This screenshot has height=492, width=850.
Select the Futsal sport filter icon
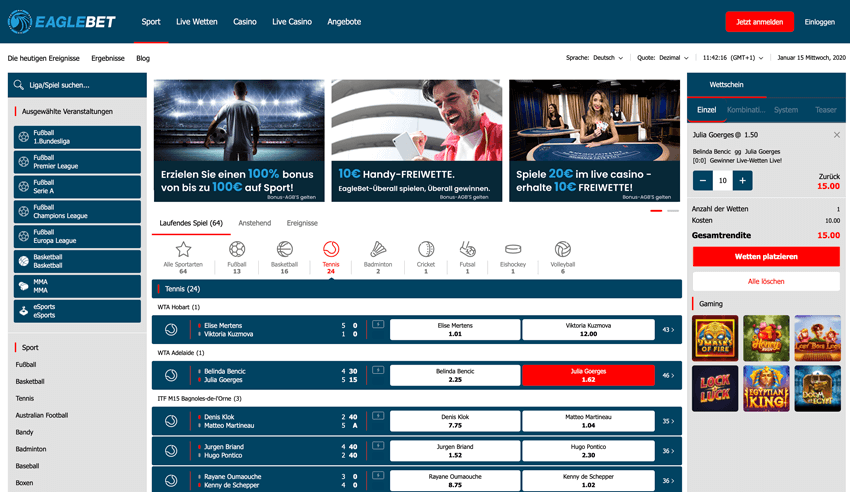pyautogui.click(x=467, y=249)
